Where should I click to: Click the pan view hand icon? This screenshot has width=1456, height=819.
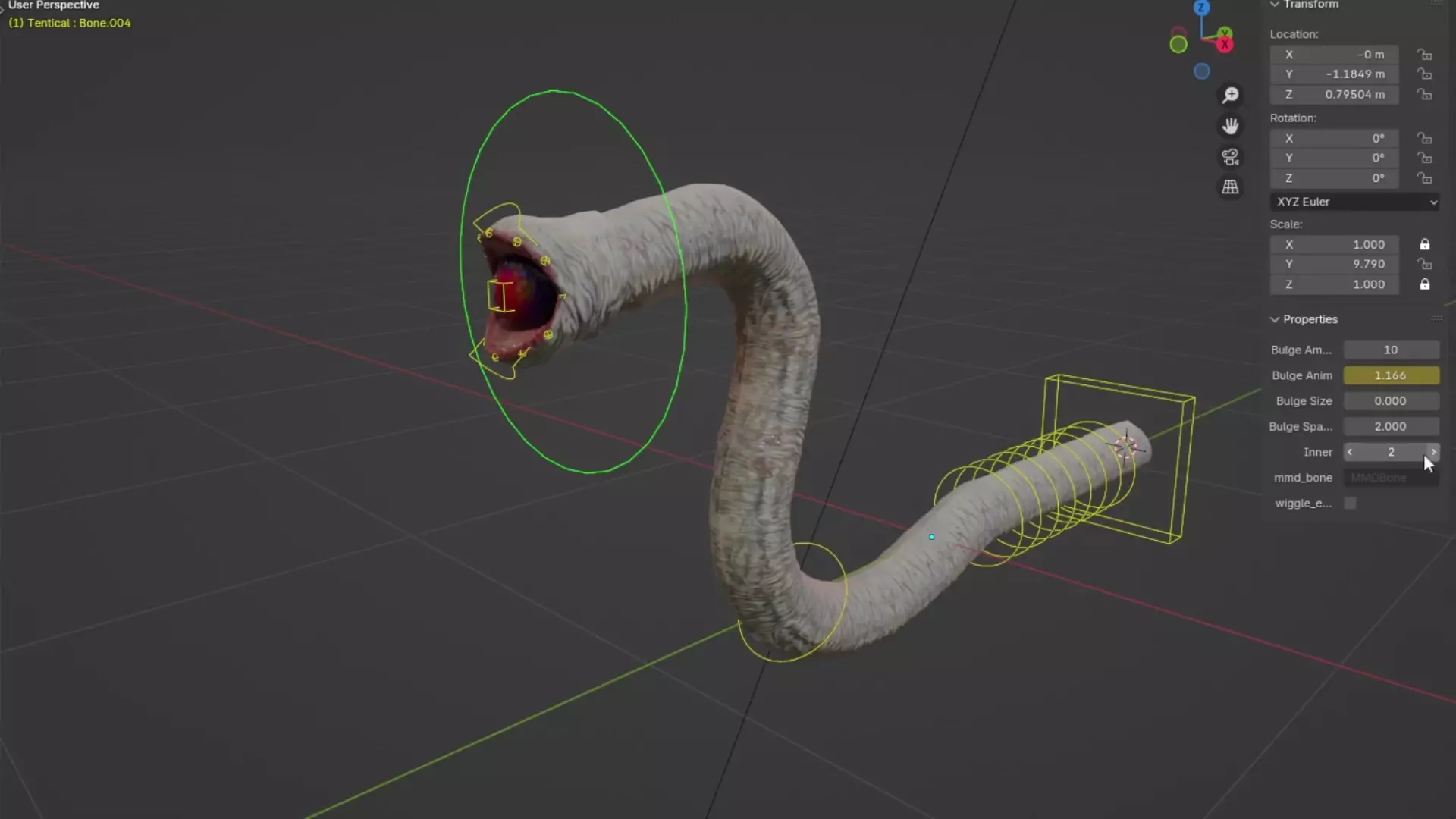coord(1230,126)
